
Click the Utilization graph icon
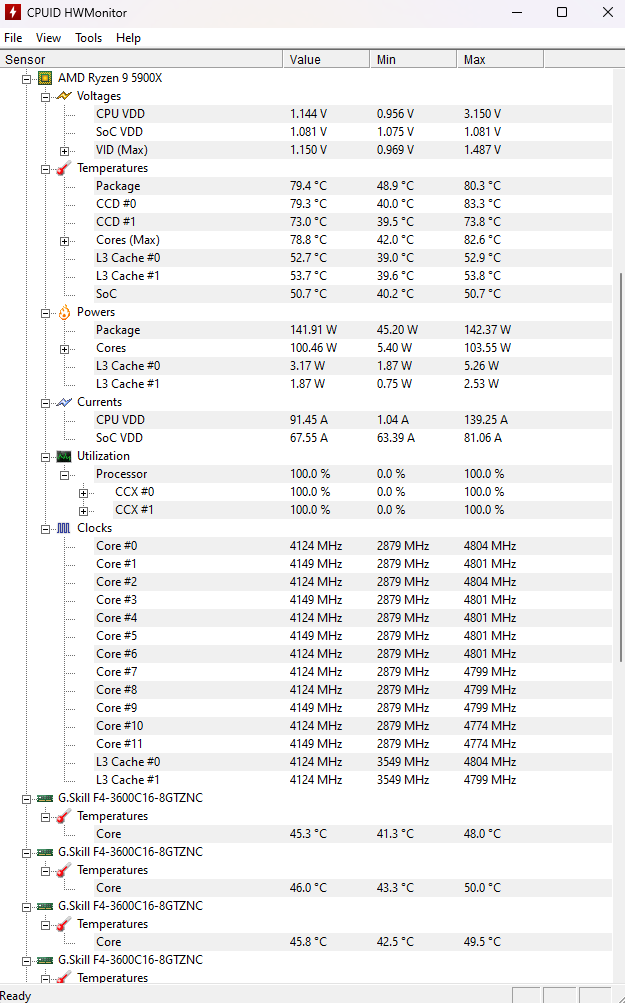click(64, 456)
